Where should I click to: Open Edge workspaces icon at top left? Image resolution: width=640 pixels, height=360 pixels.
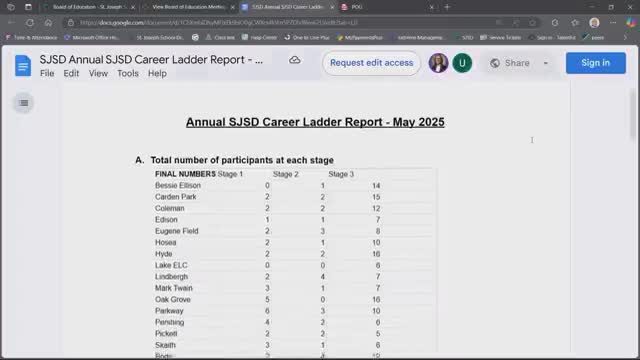11,7
